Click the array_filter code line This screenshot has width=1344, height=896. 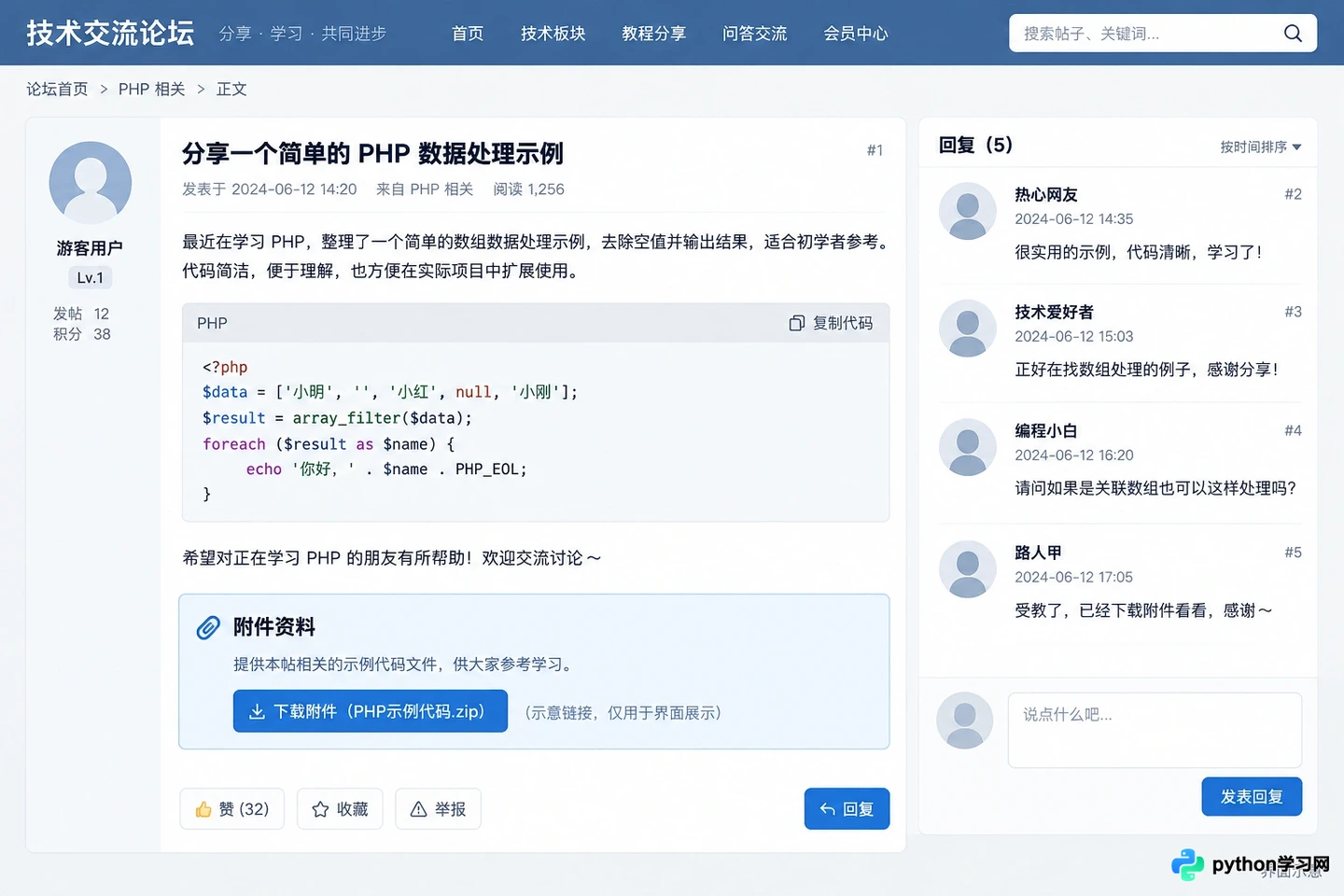337,418
